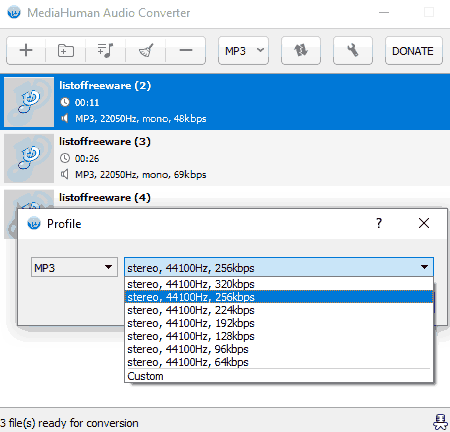Click the Profile dialog logo icon
The image size is (450, 432).
point(34,223)
